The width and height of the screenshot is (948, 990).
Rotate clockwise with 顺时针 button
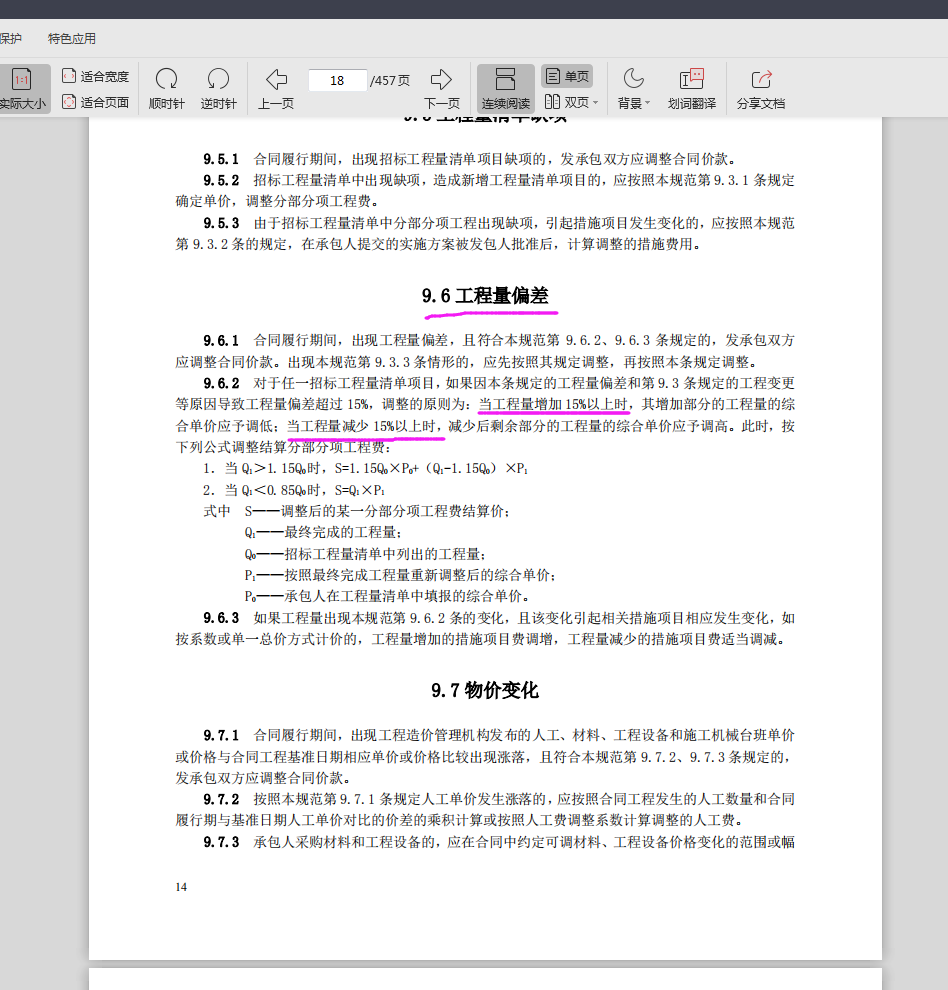click(x=167, y=89)
